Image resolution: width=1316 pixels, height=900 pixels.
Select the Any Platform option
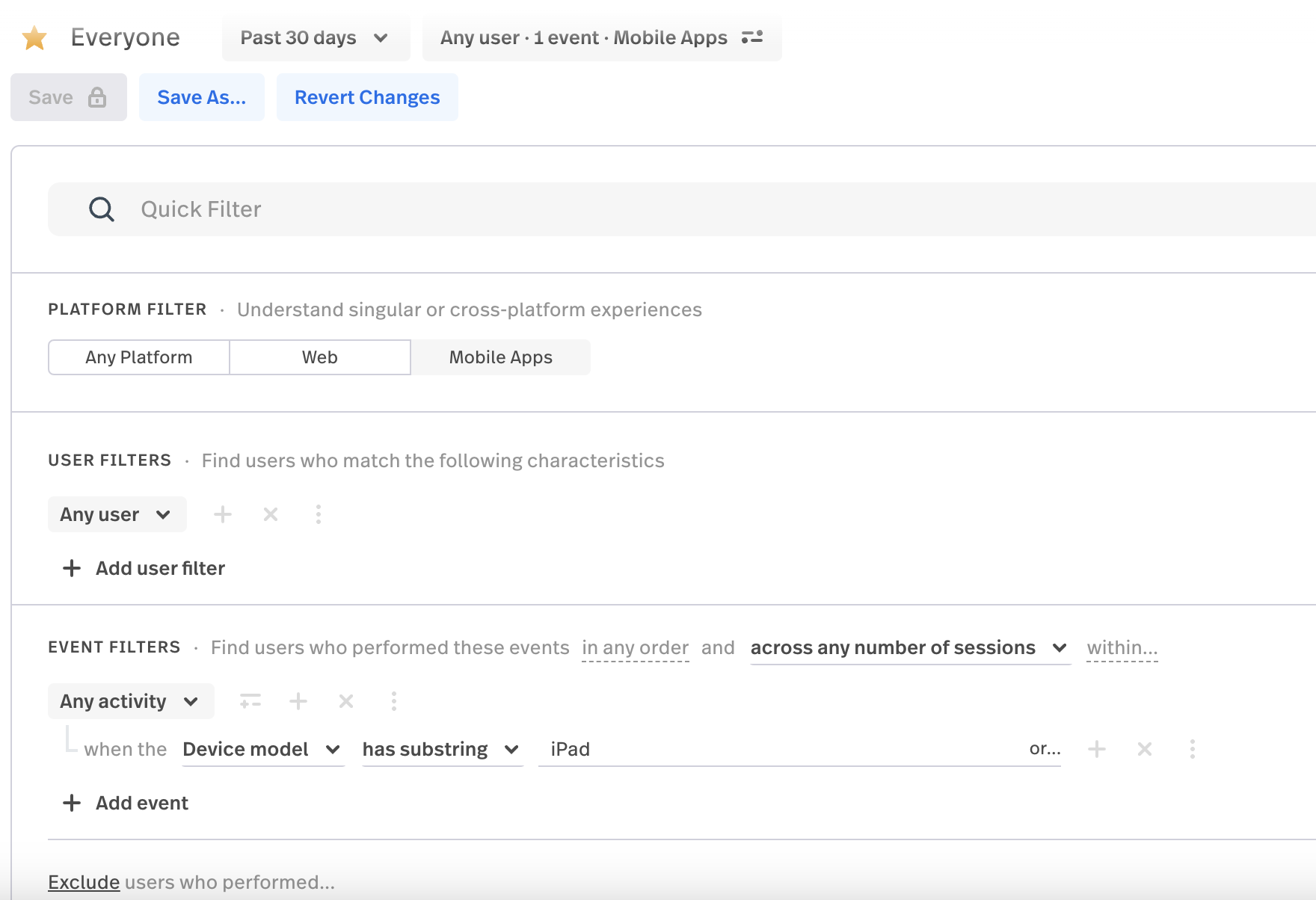coord(139,357)
